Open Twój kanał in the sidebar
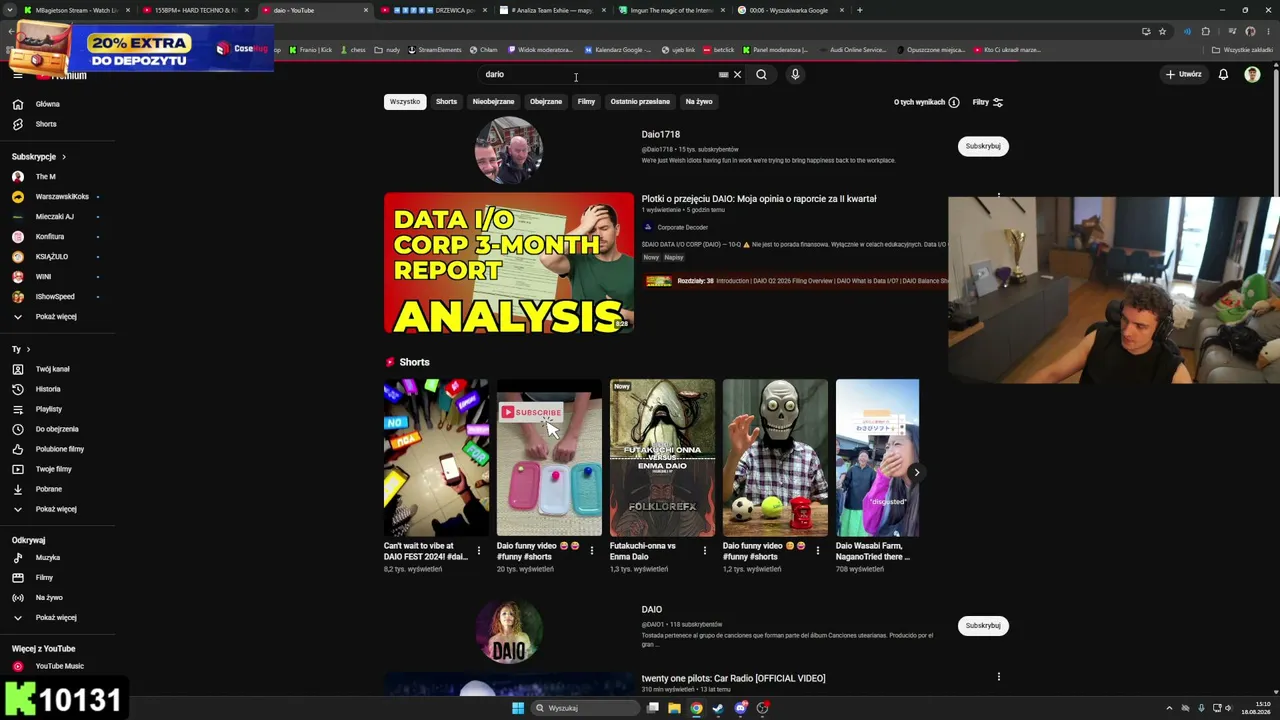This screenshot has width=1280, height=720. 52,369
